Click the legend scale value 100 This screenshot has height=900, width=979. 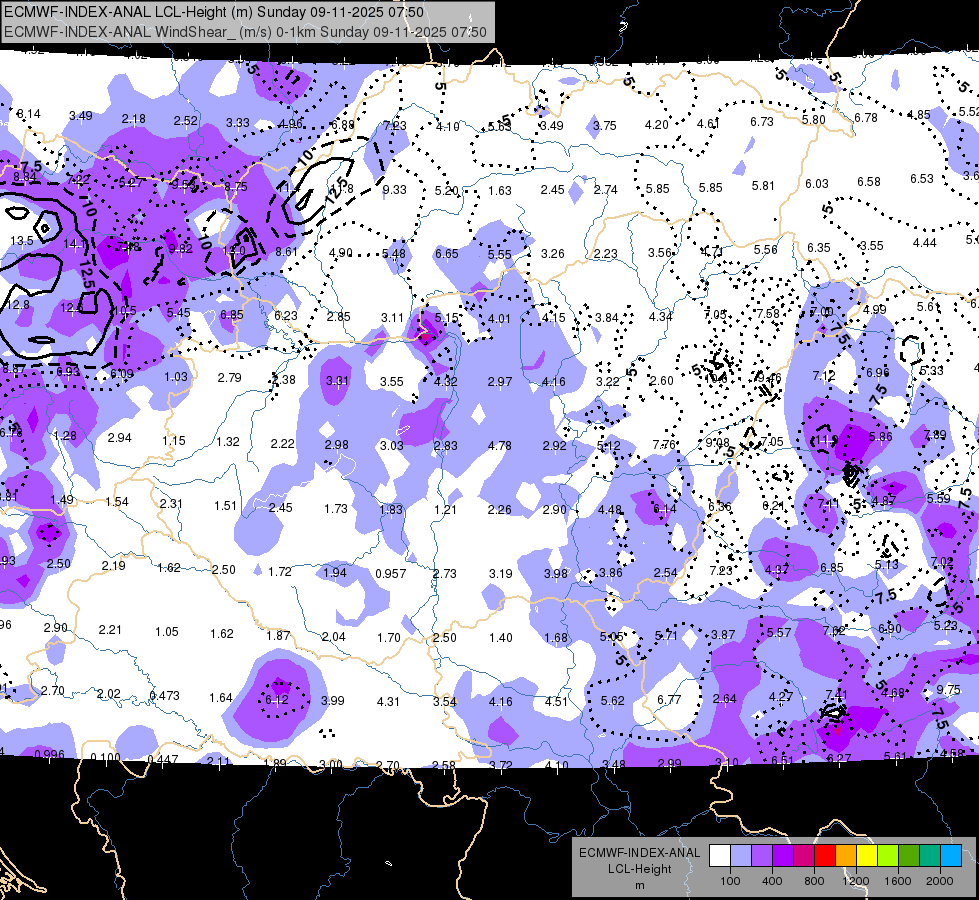point(730,881)
